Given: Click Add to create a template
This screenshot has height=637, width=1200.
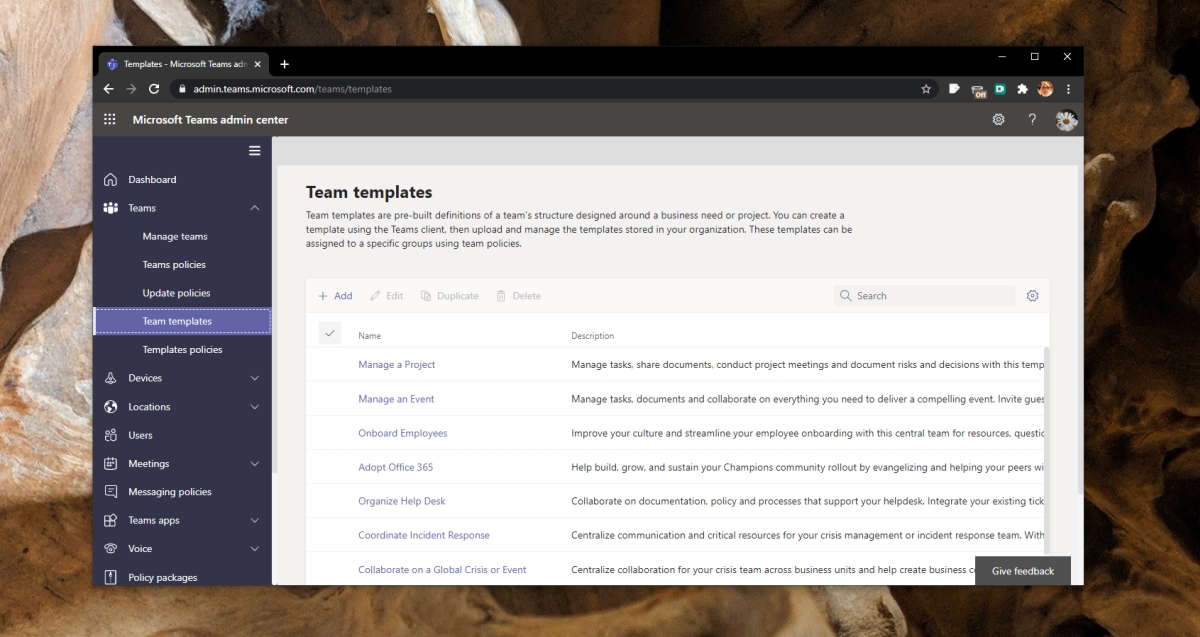Looking at the screenshot, I should click(x=335, y=296).
